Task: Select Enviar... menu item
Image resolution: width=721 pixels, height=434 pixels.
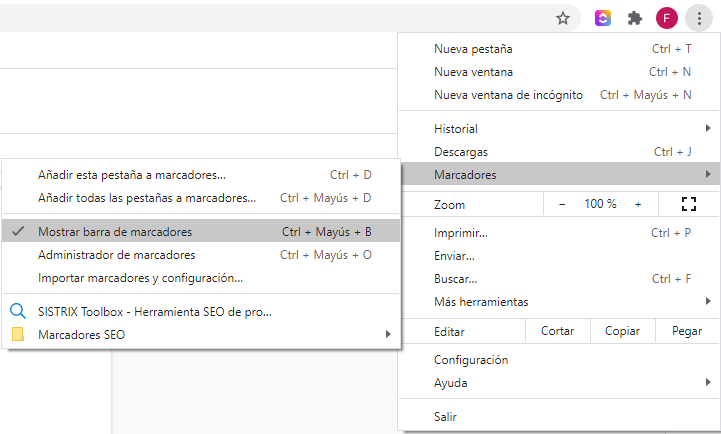Action: coord(559,256)
